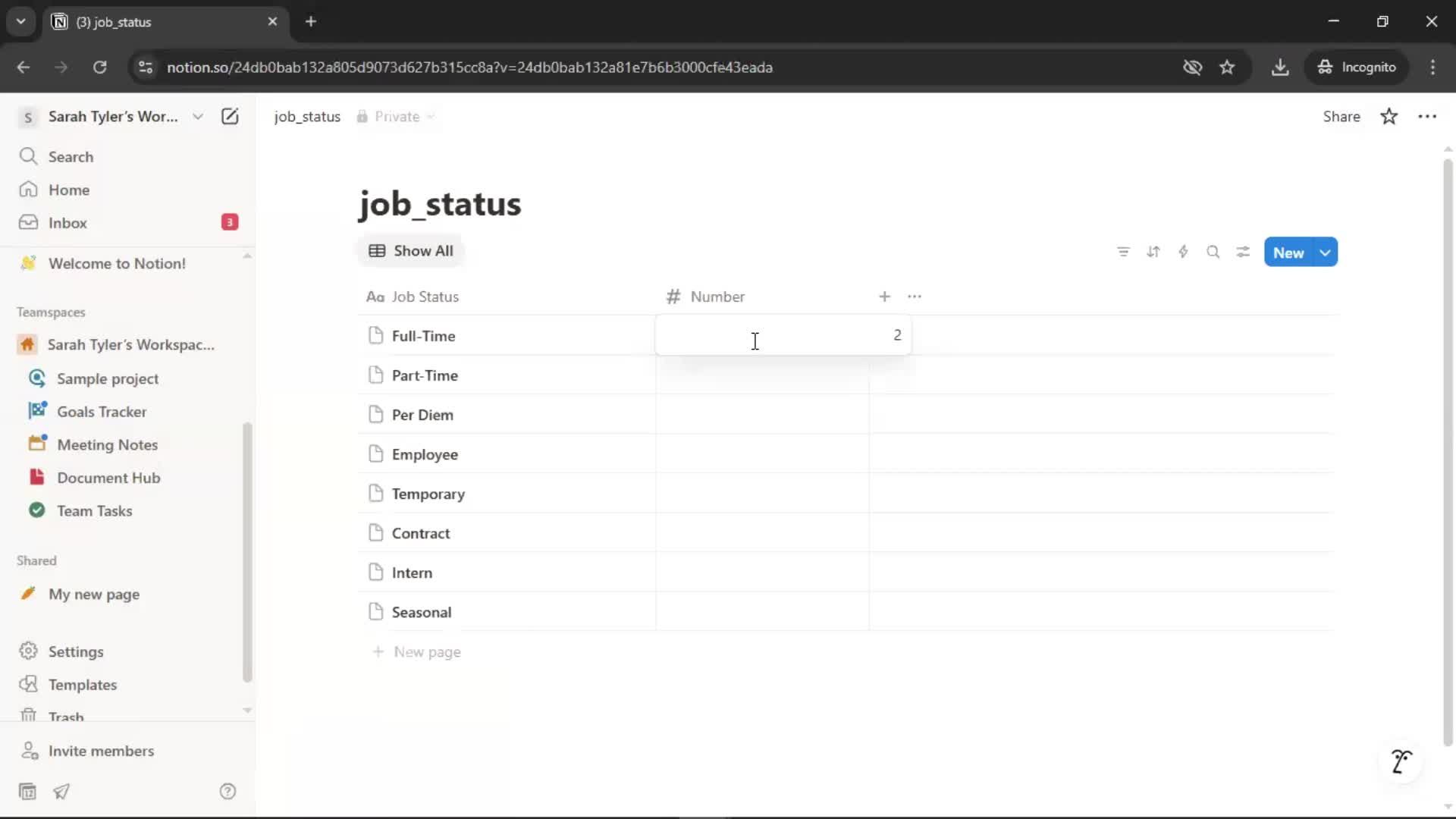This screenshot has width=1456, height=819.
Task: Click Share in the top bar
Action: (x=1341, y=117)
